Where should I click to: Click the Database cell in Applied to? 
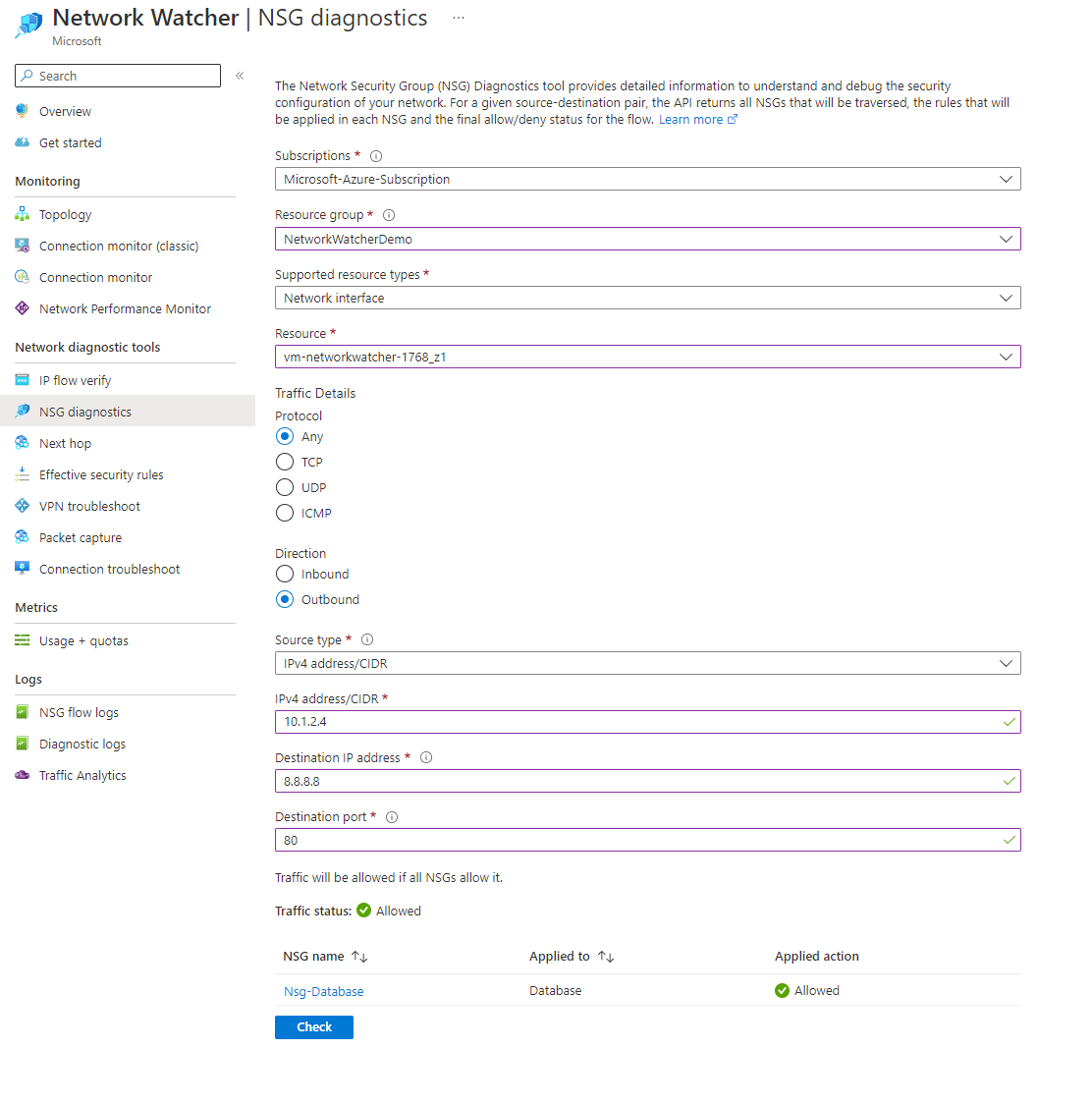[x=555, y=990]
